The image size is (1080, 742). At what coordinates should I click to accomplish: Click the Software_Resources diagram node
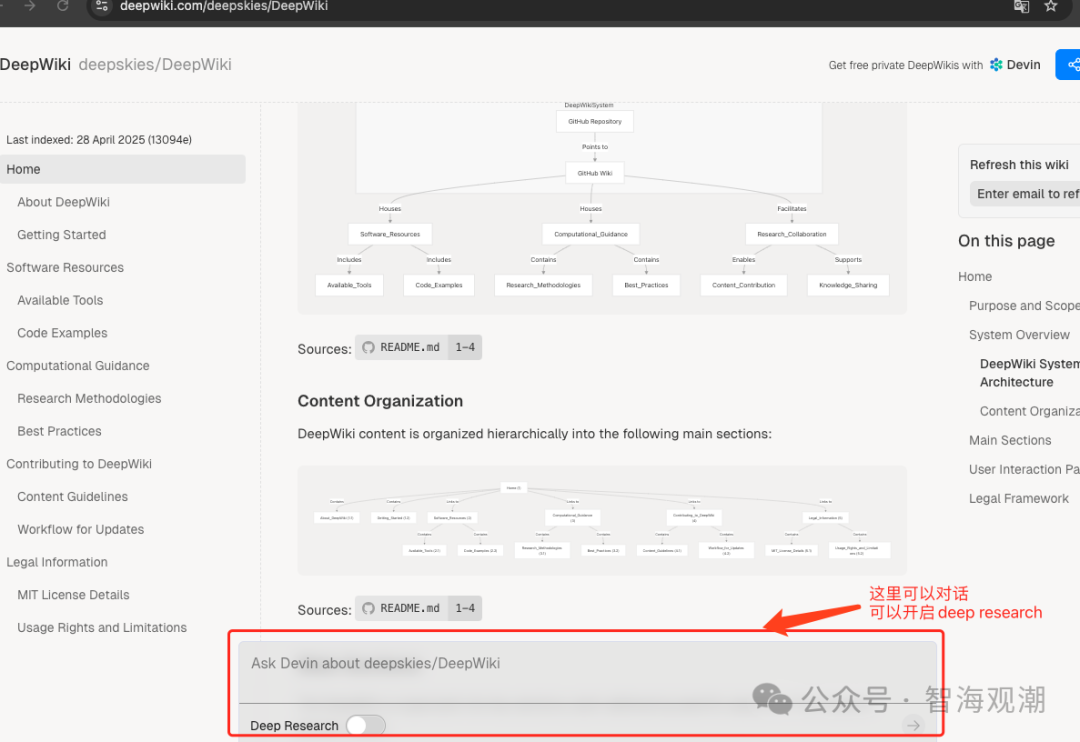pos(390,234)
